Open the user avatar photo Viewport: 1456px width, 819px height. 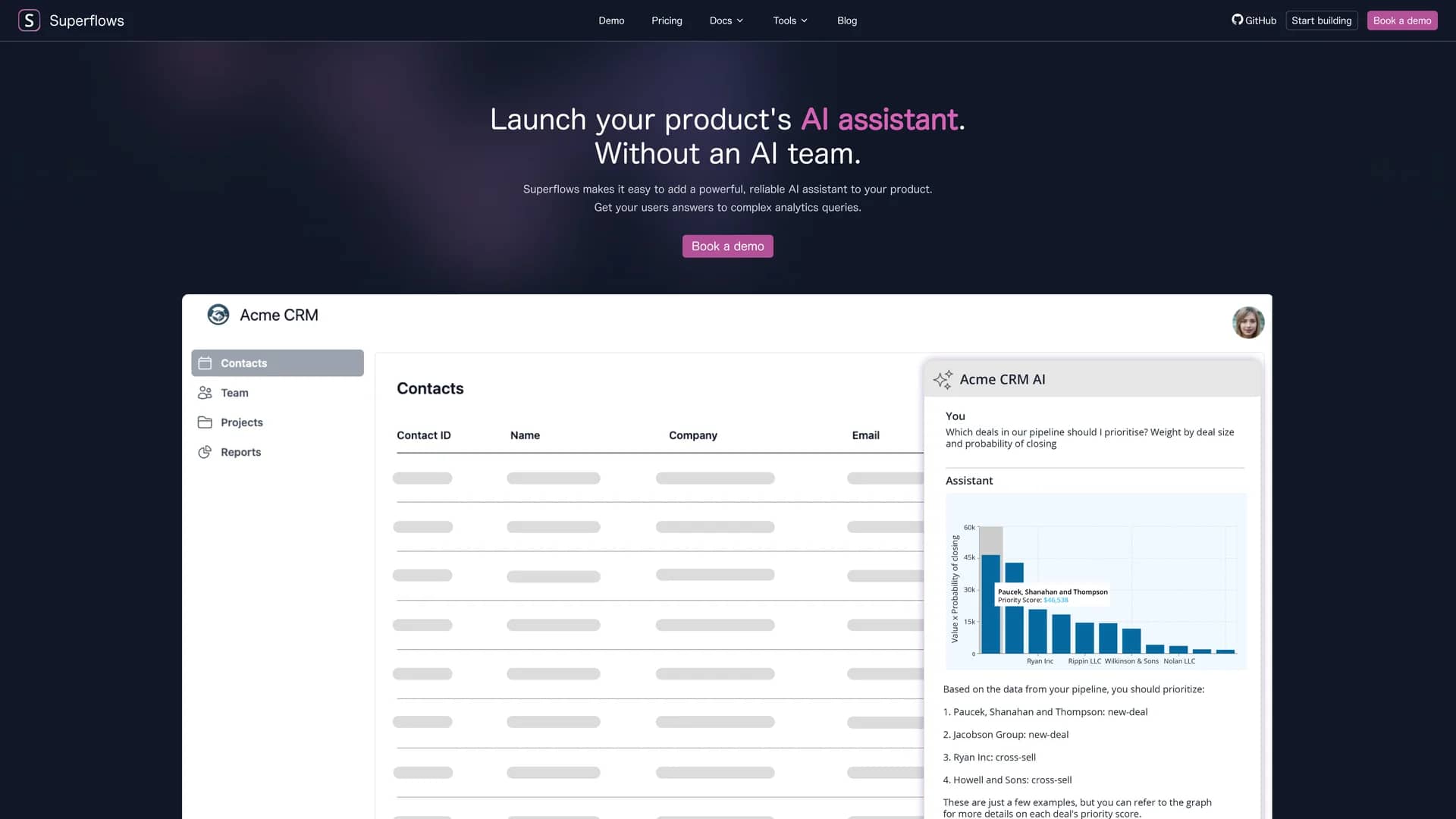tap(1248, 322)
